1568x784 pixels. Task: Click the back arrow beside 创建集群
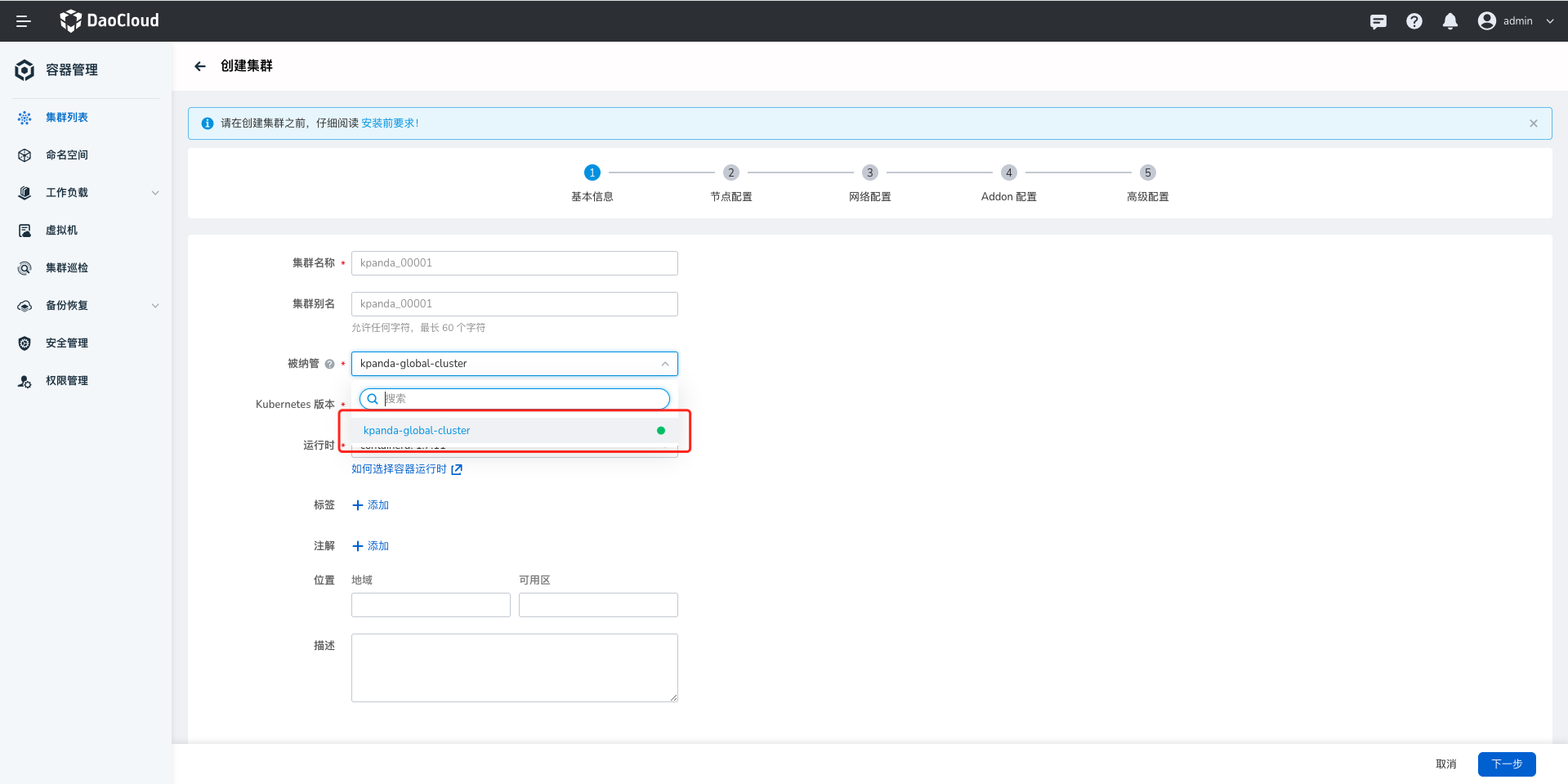[200, 66]
